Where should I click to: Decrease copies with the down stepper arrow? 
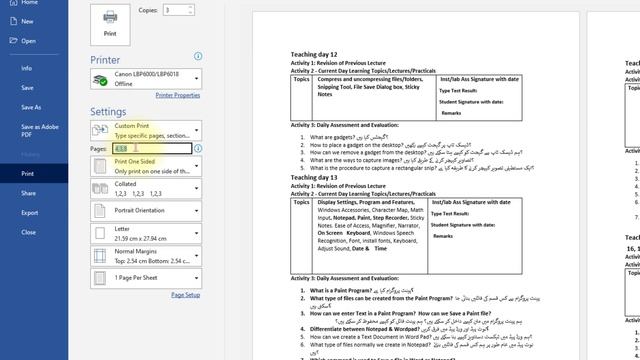191,13
